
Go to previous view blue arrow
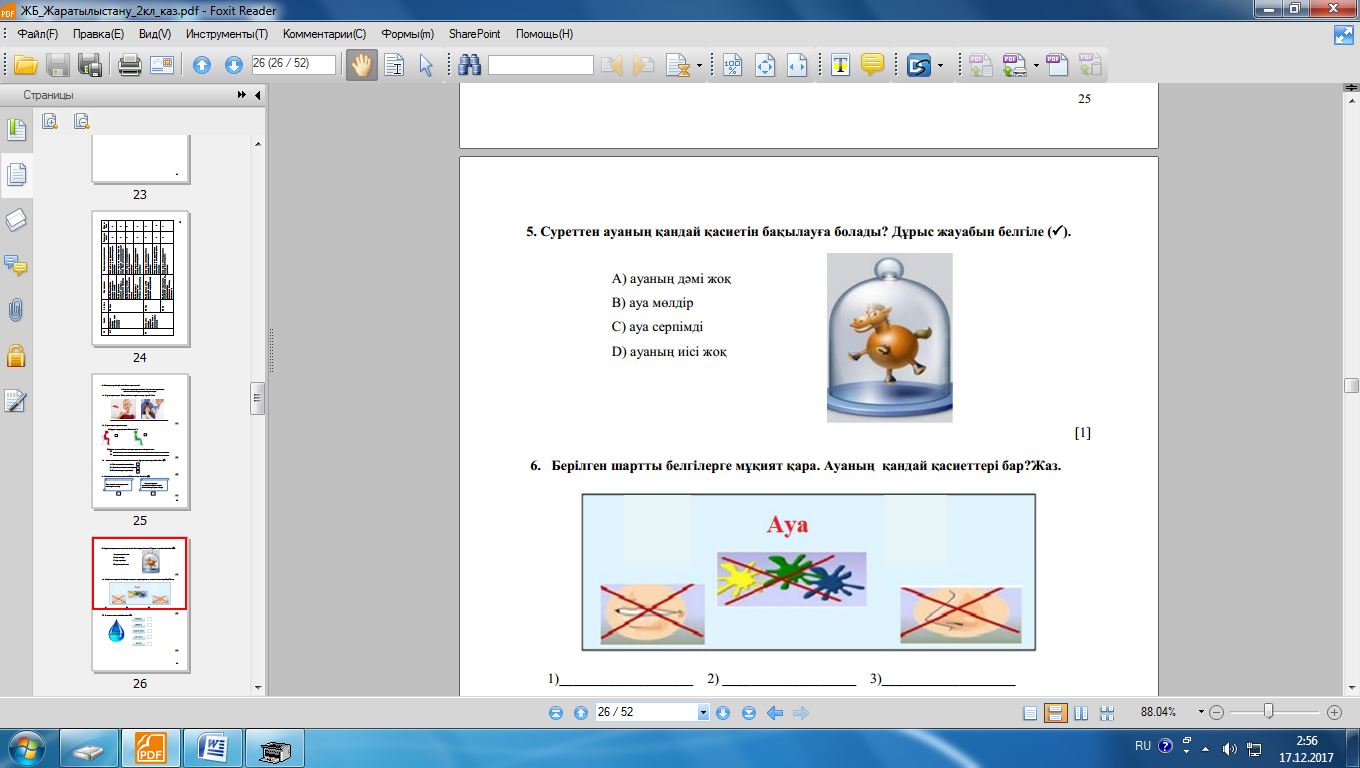[x=774, y=713]
